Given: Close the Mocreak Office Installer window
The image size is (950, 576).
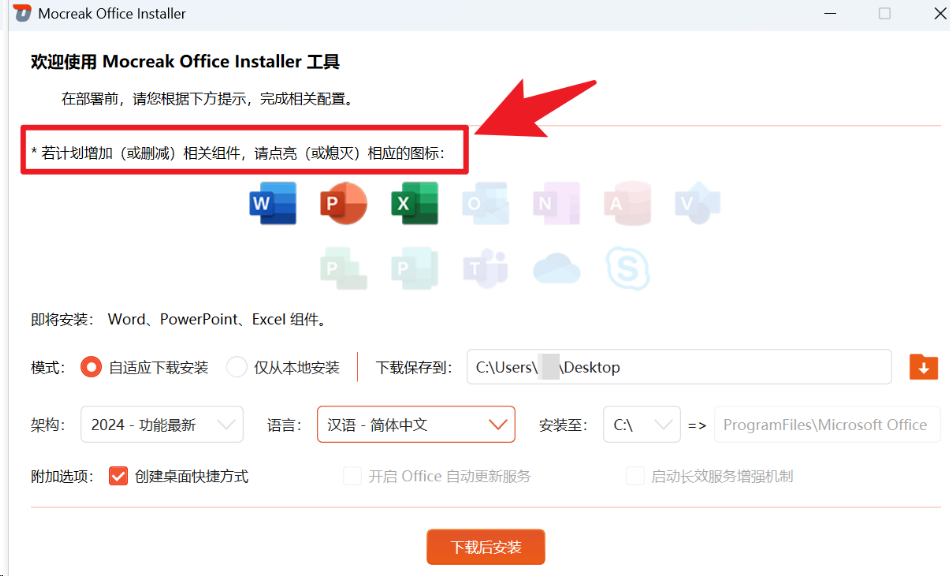Looking at the screenshot, I should pos(940,13).
